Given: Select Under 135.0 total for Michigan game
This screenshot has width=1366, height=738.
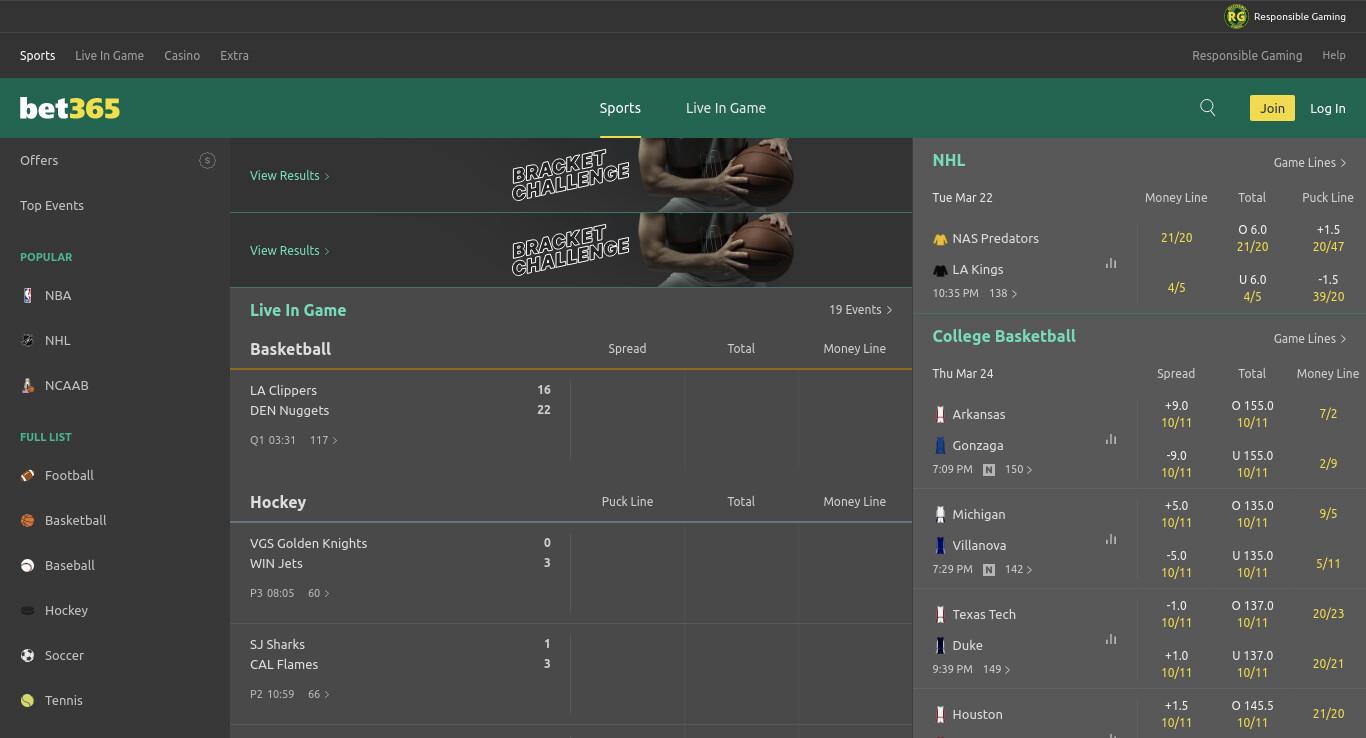Looking at the screenshot, I should [x=1252, y=564].
